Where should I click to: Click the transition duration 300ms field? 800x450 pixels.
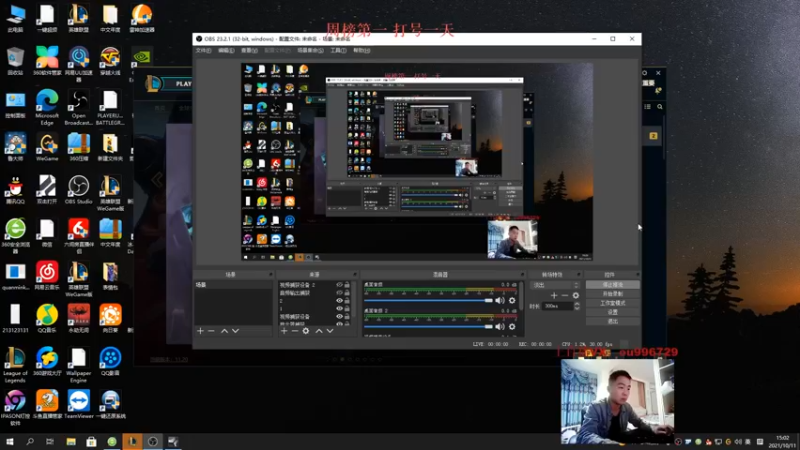coord(558,306)
